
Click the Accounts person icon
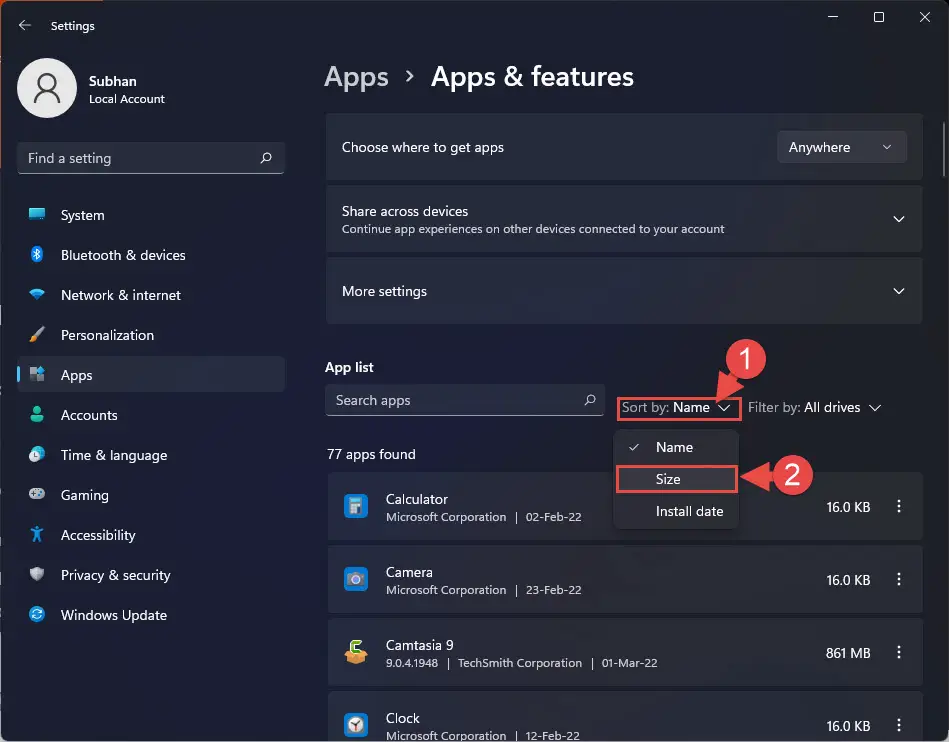[37, 415]
